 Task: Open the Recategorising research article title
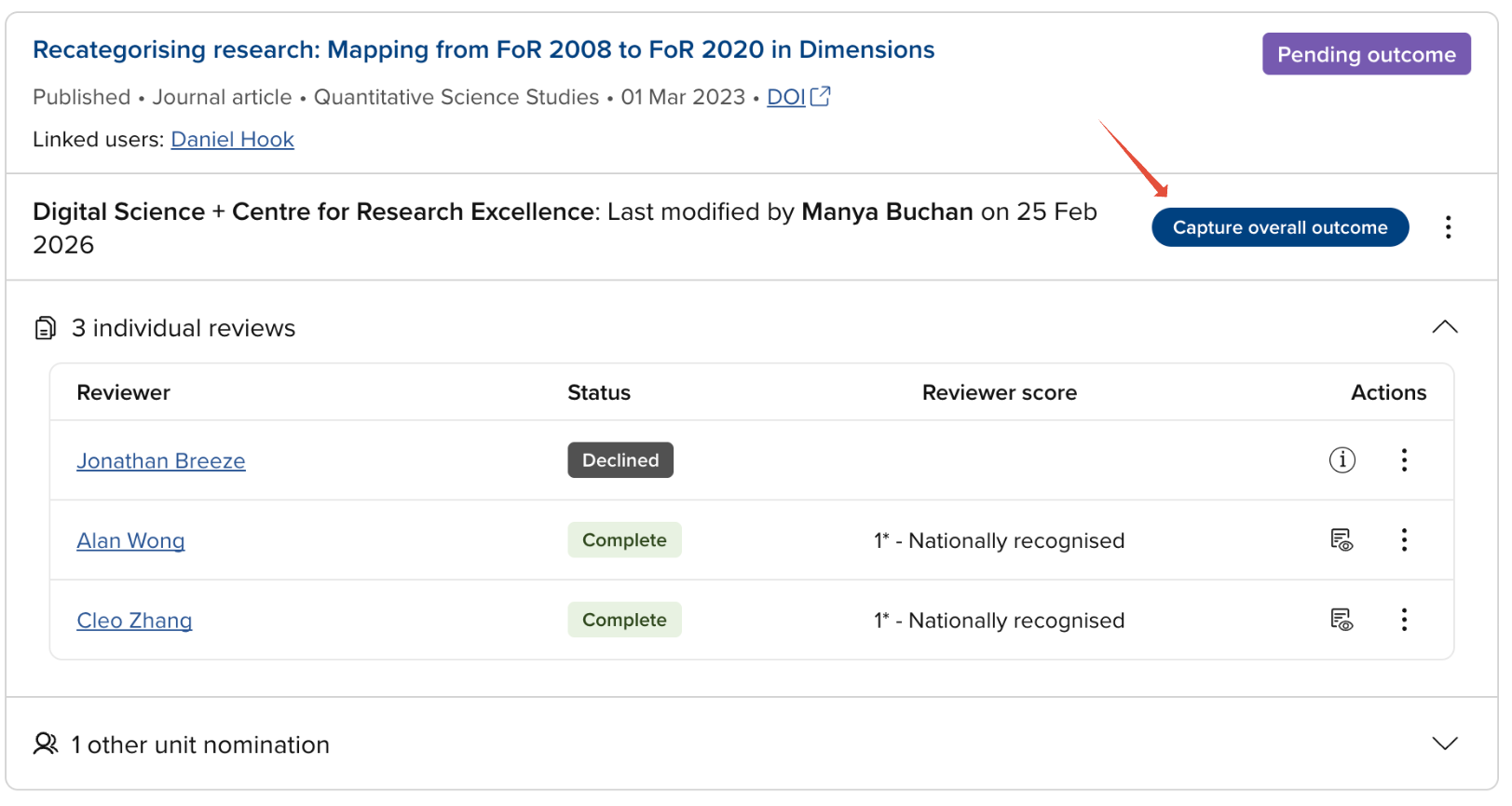483,50
